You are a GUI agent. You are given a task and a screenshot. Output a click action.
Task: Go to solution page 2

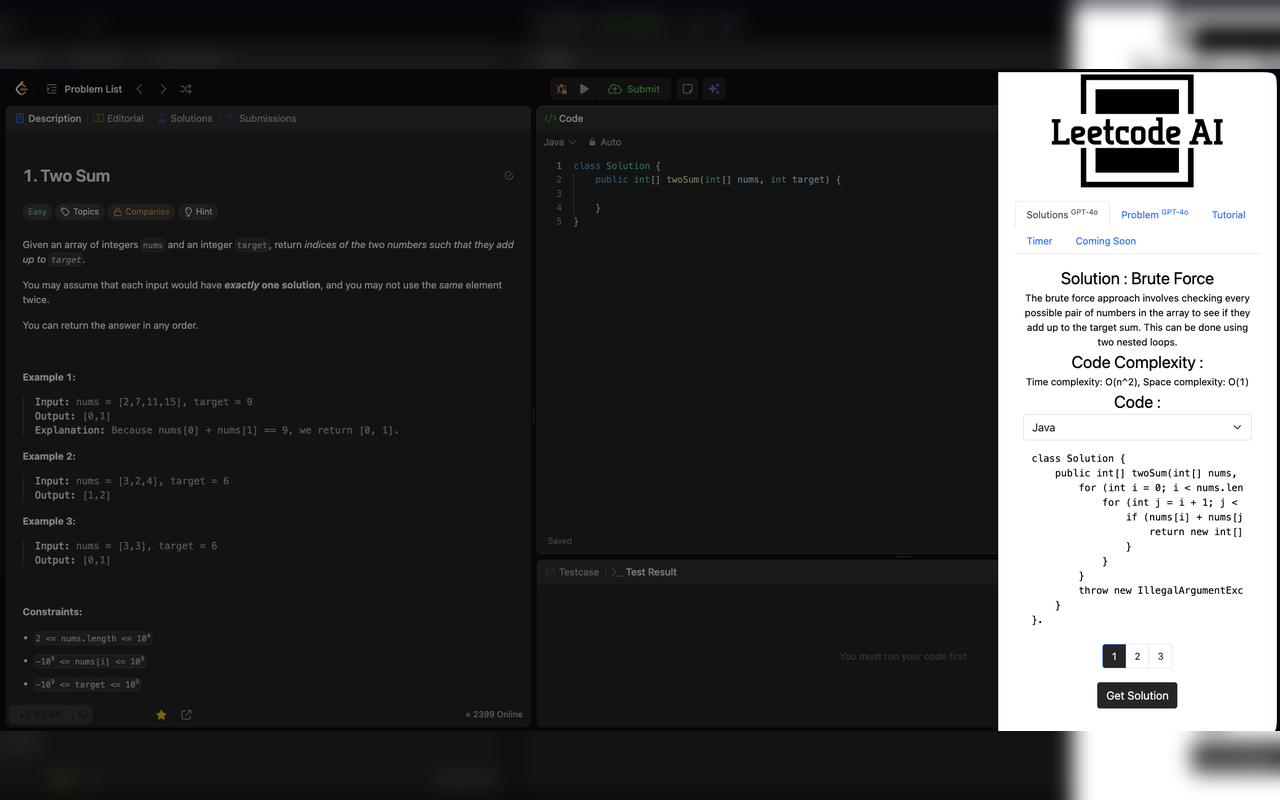point(1137,656)
